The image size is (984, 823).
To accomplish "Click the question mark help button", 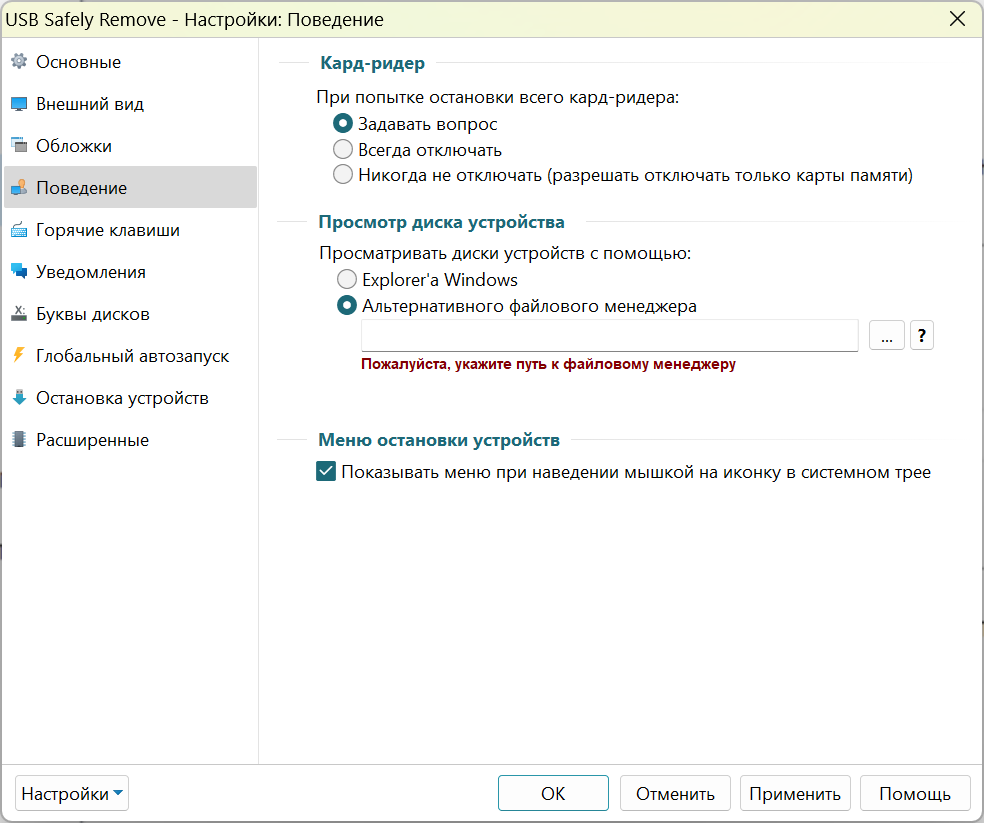I will coord(921,335).
